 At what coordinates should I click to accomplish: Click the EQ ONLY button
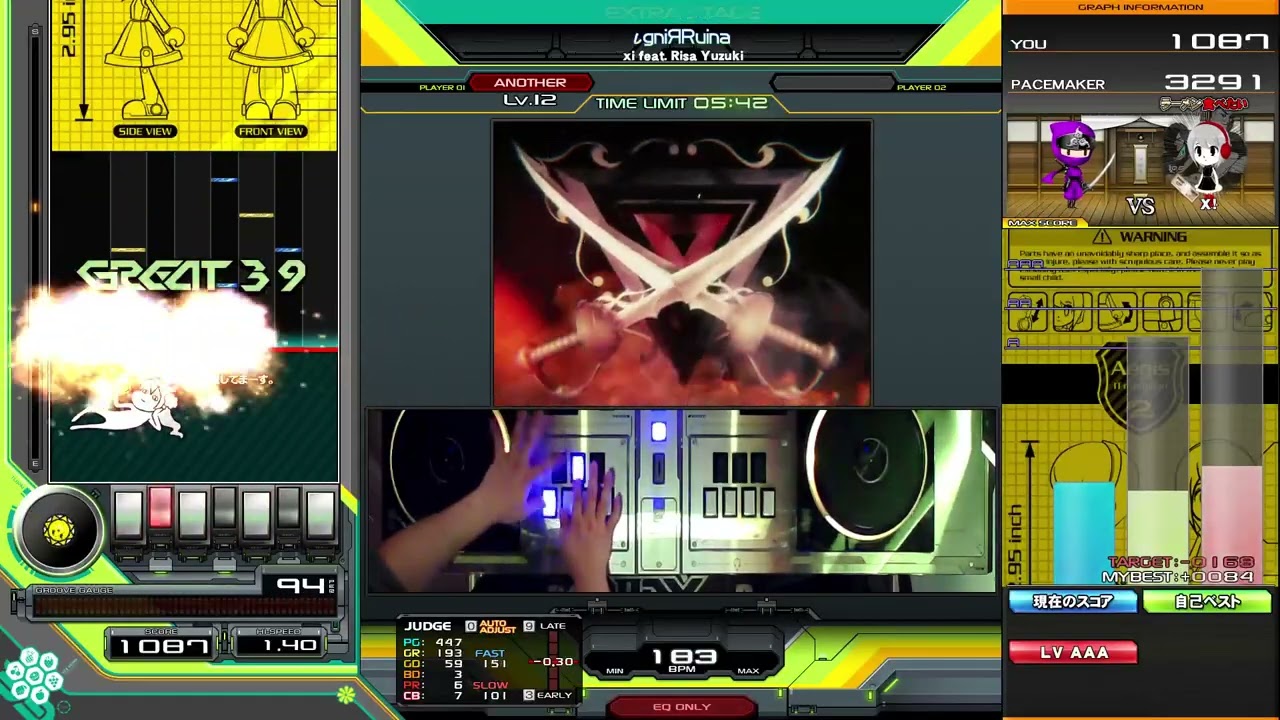(x=681, y=707)
